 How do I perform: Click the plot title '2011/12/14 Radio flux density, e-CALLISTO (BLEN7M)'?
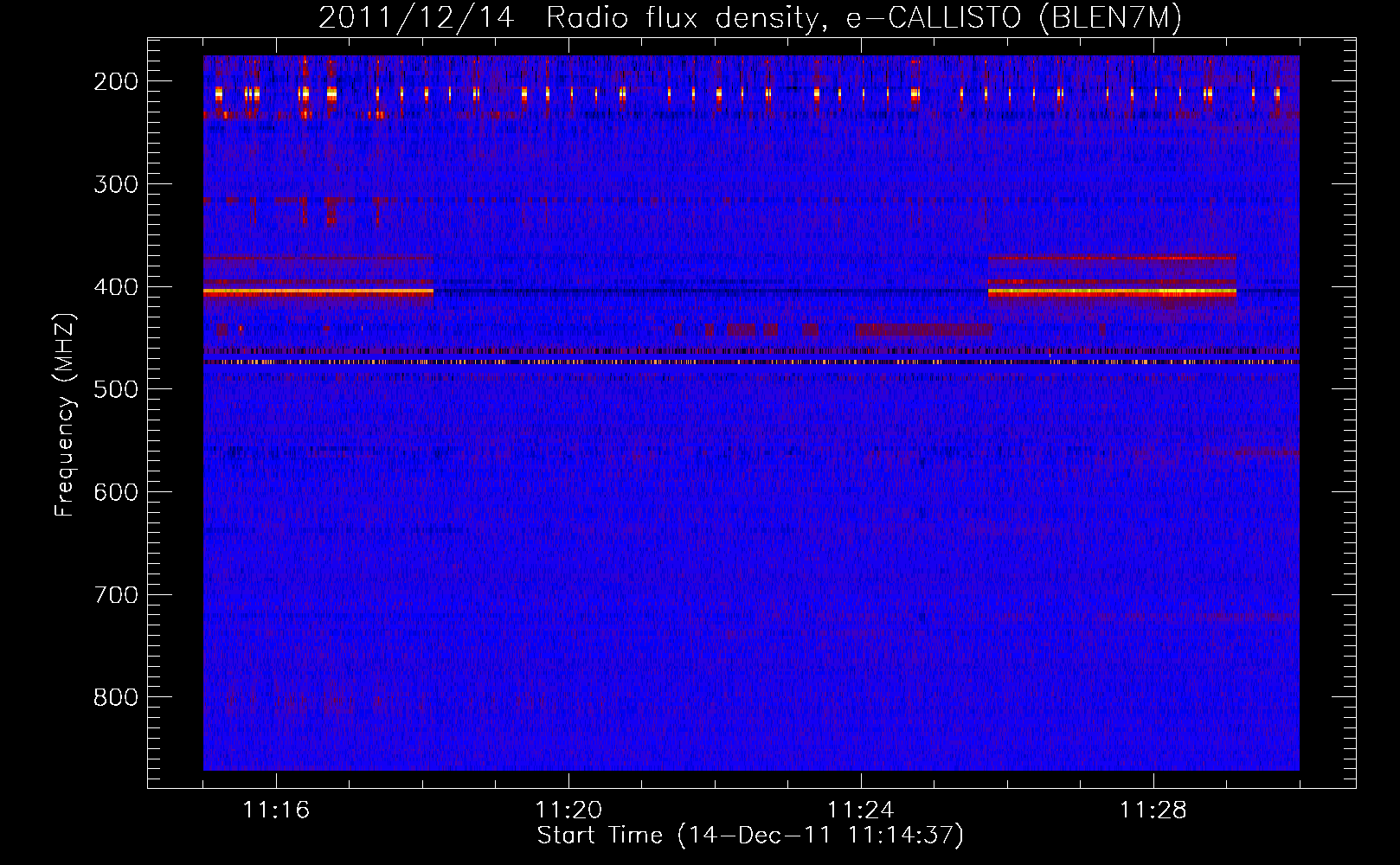tap(750, 18)
